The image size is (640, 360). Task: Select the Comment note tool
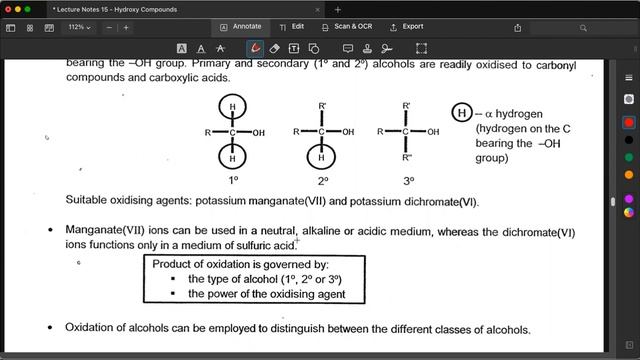pos(348,49)
